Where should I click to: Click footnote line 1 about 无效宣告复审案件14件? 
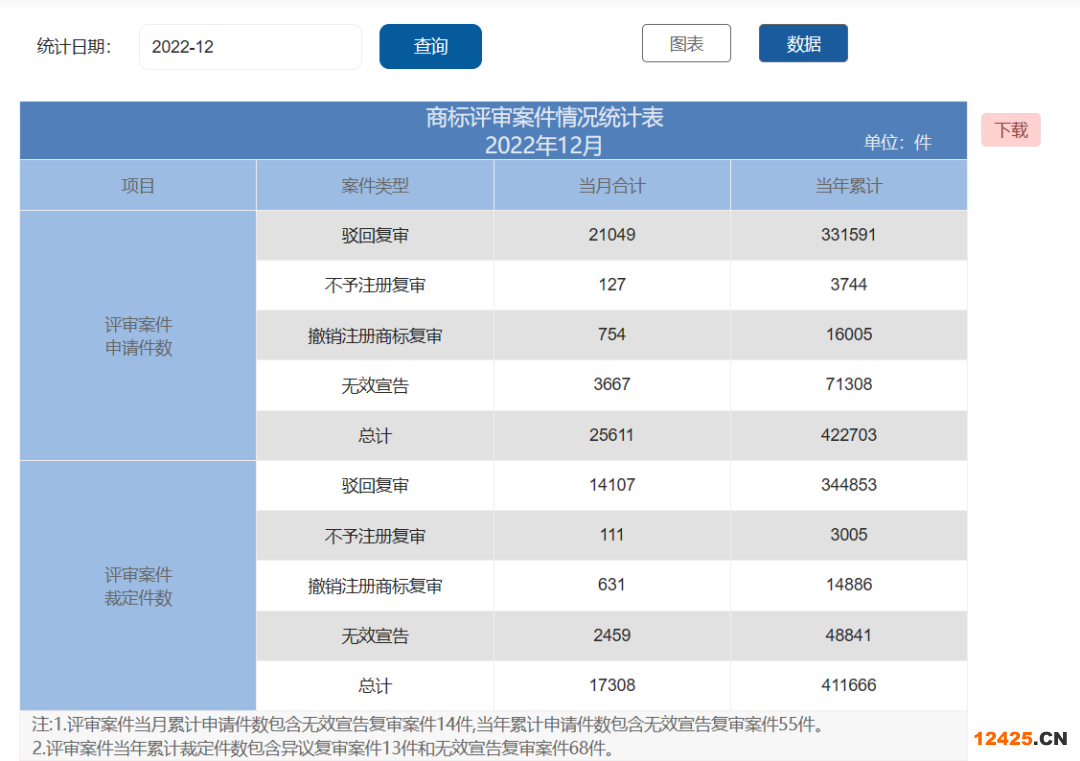(428, 724)
